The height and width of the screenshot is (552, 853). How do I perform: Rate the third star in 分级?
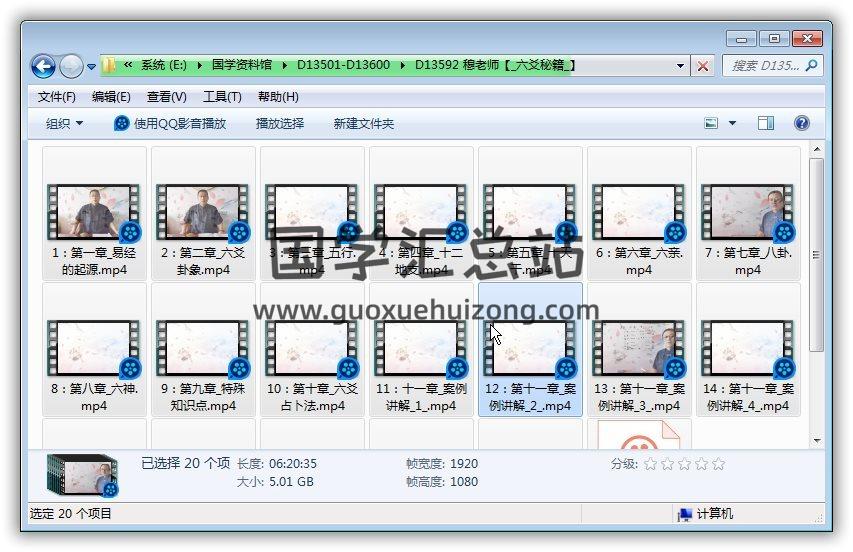tap(684, 464)
